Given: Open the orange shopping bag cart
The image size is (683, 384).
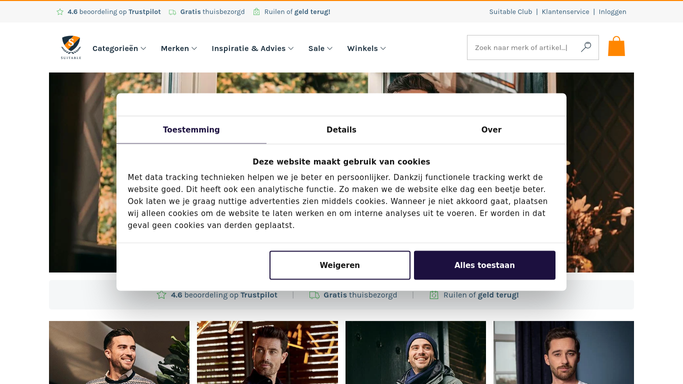Looking at the screenshot, I should point(616,46).
